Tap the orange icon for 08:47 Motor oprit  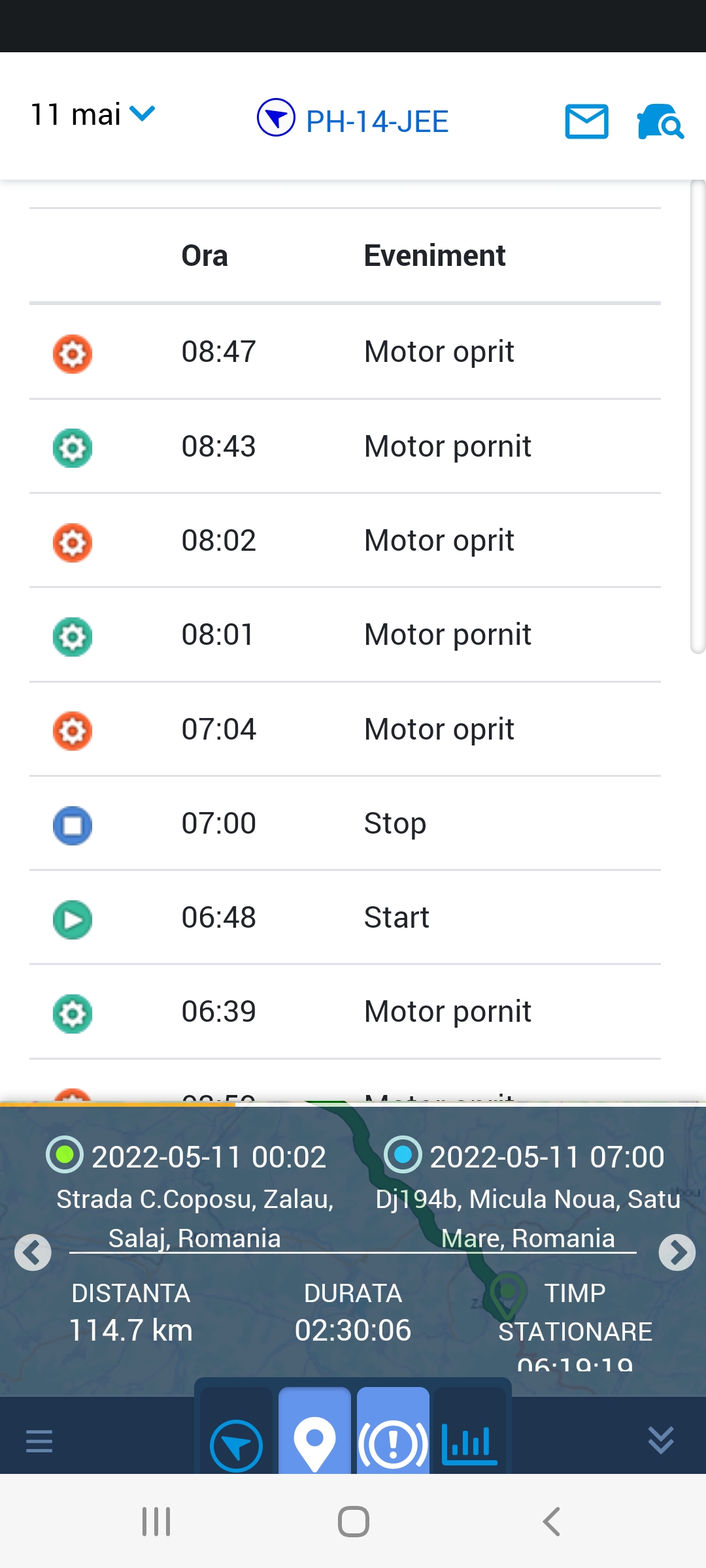pos(73,353)
